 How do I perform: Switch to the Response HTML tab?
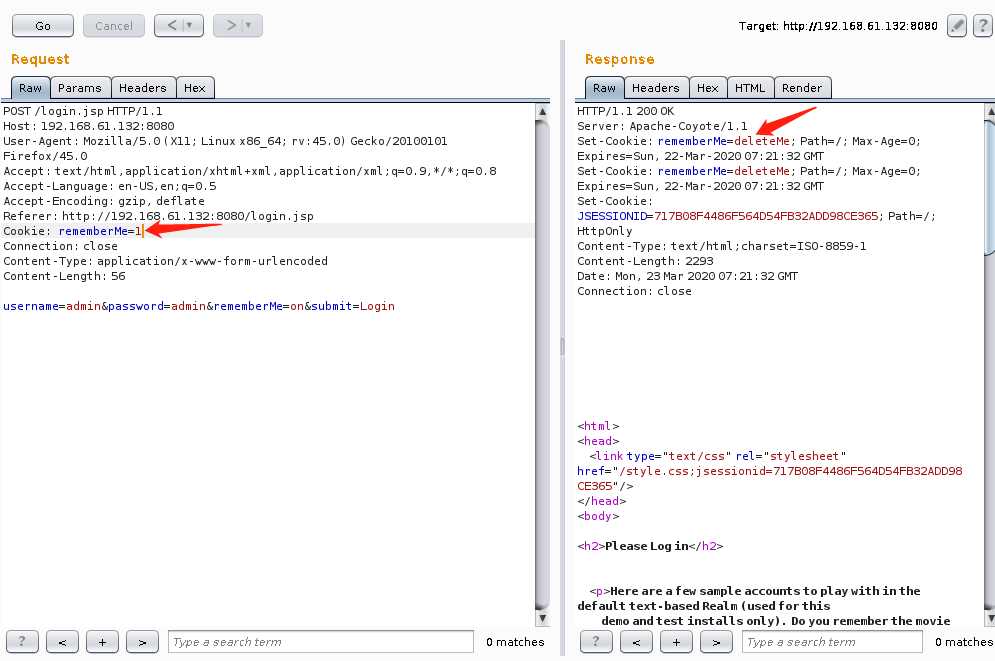(750, 88)
